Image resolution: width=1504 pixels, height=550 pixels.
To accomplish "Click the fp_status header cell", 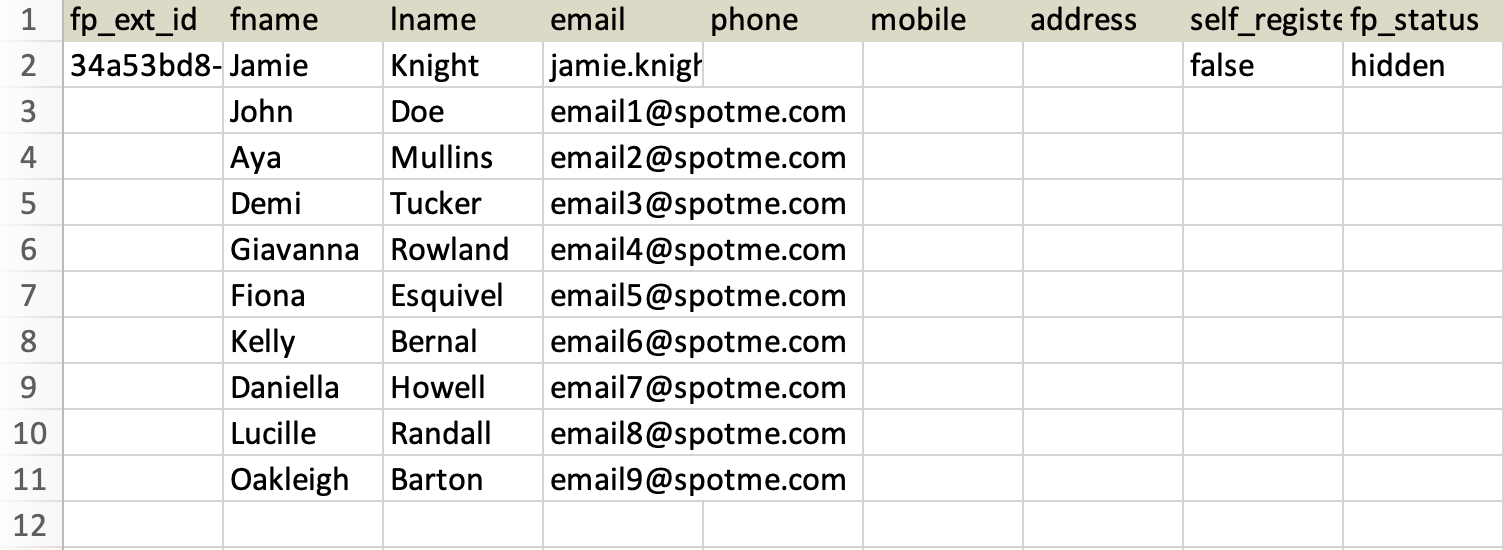I will tap(1423, 20).
